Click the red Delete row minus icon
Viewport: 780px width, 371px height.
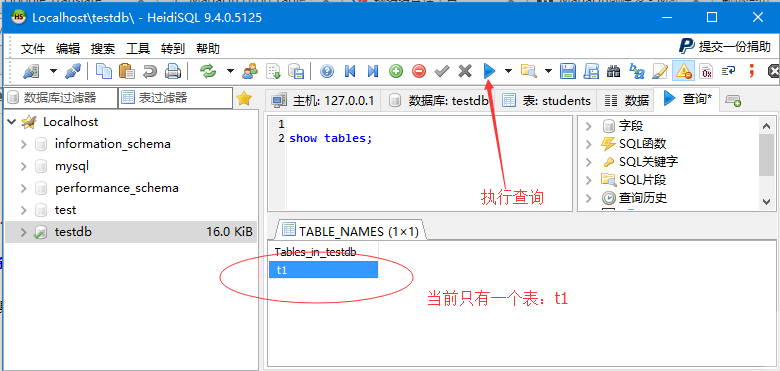419,71
